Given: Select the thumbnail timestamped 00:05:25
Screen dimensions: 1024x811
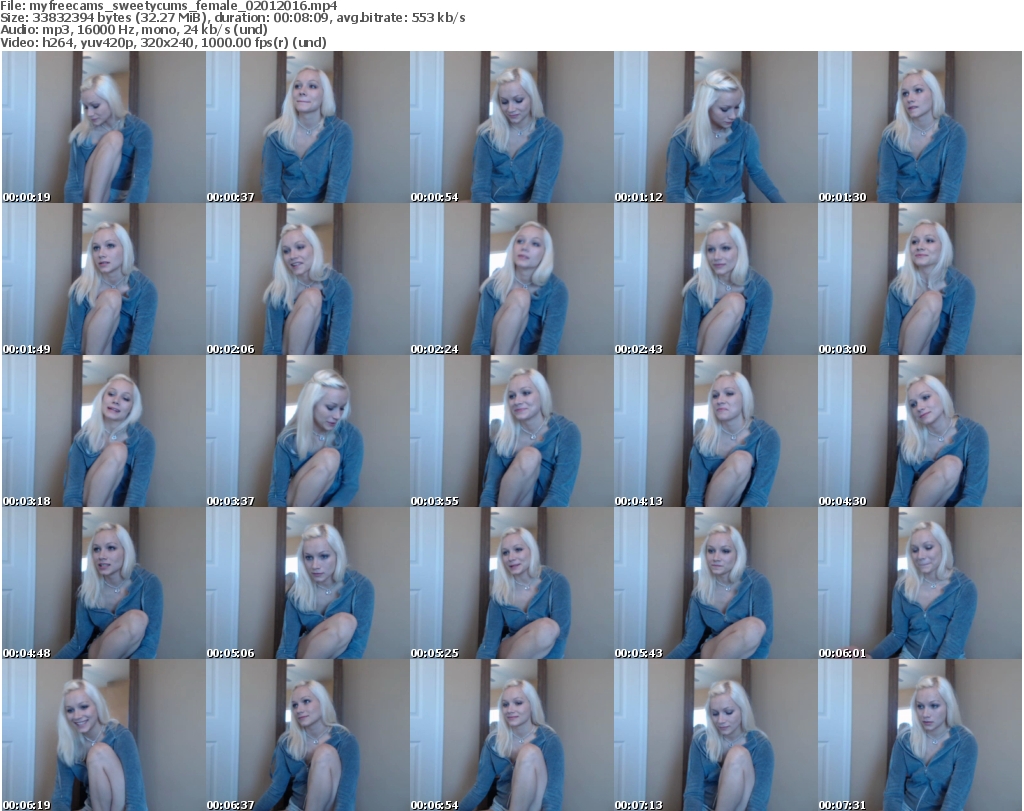Looking at the screenshot, I should [511, 584].
